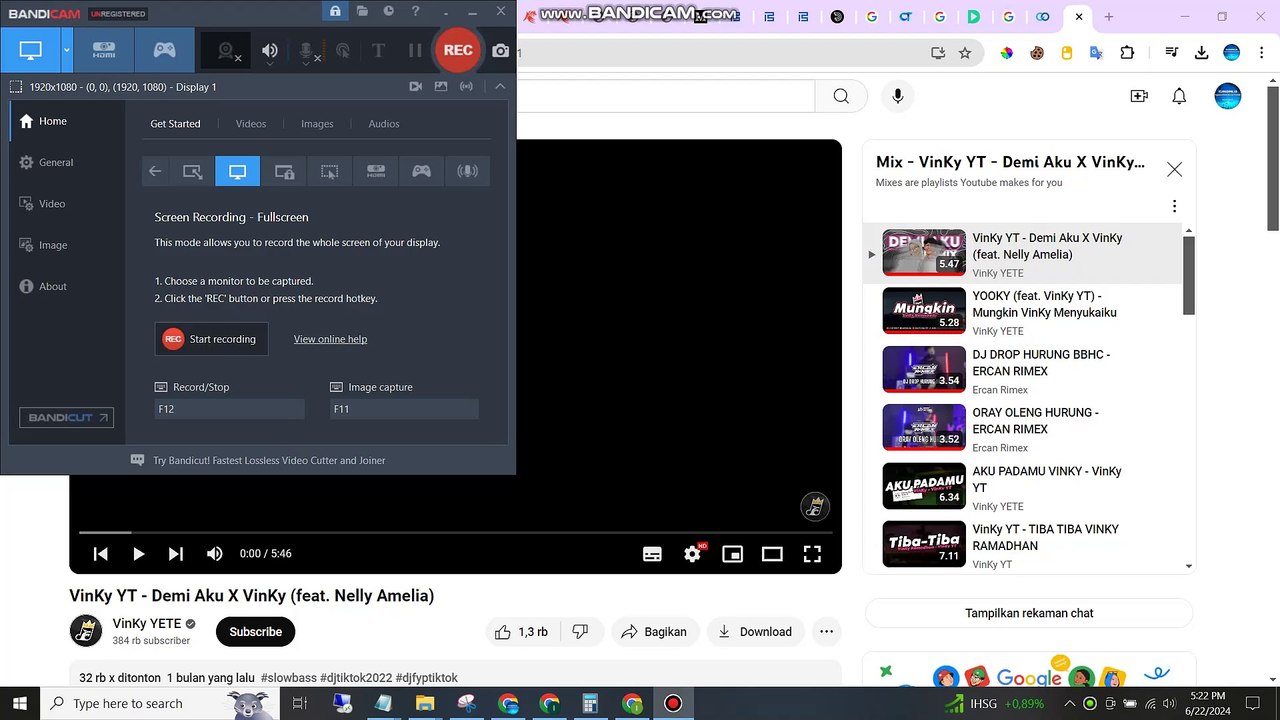Viewport: 1280px width, 720px height.
Task: Click the Bandicut button
Action: click(66, 417)
